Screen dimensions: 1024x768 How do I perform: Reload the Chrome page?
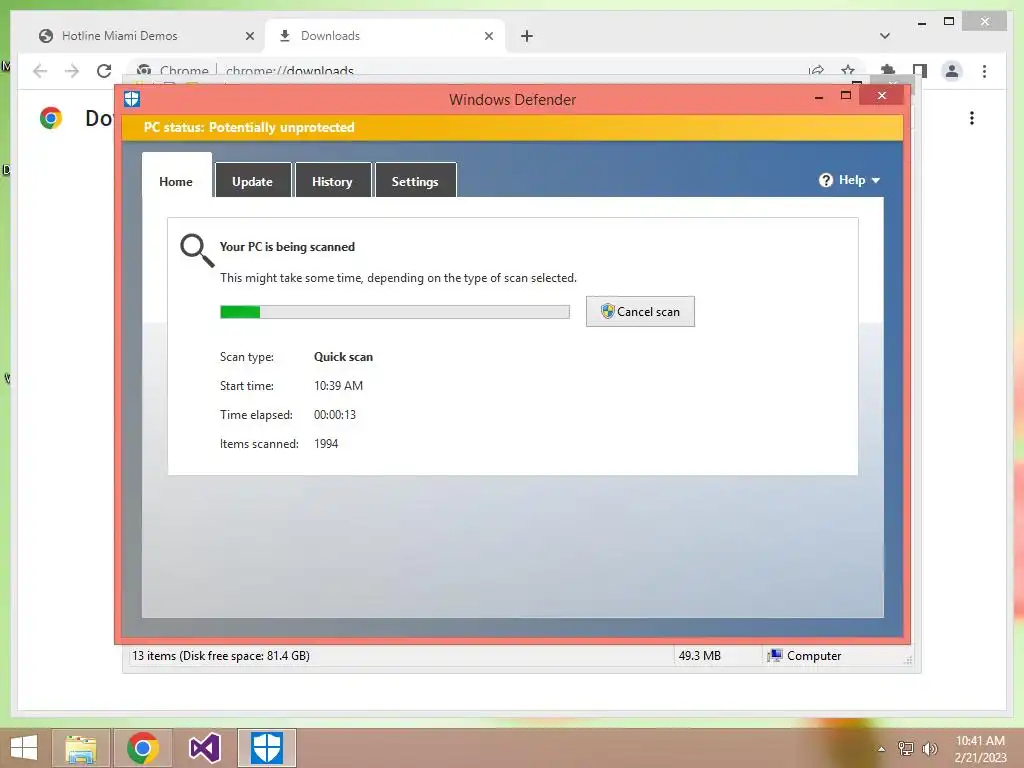(104, 71)
